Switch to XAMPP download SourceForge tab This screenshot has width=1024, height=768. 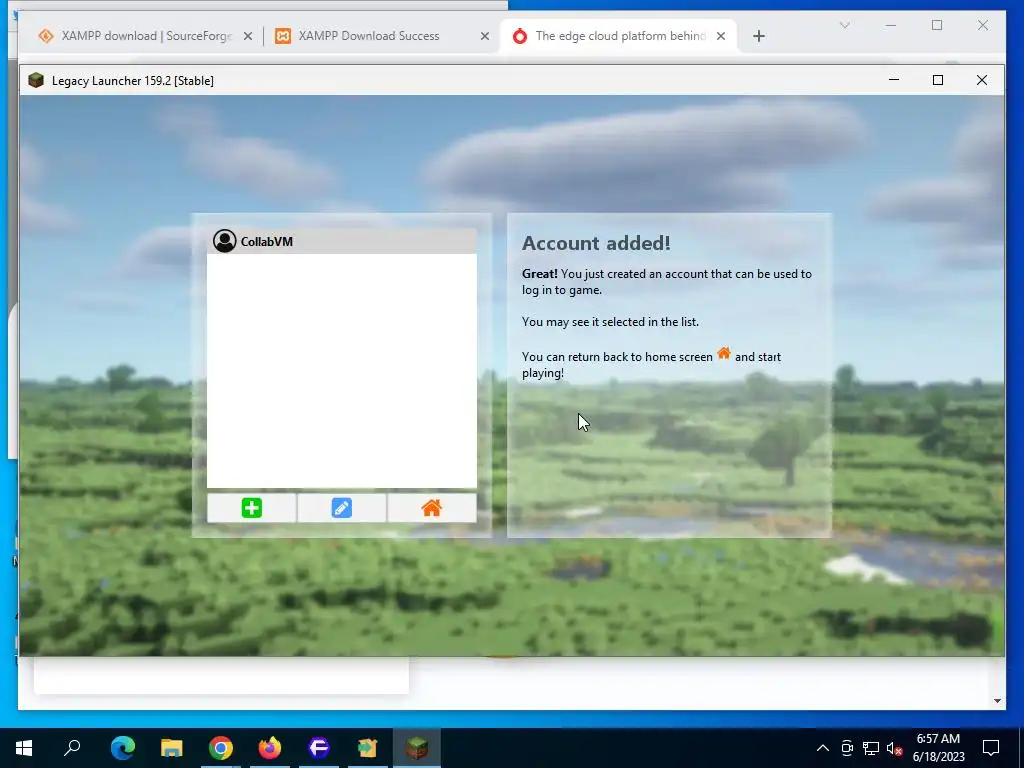pos(146,36)
